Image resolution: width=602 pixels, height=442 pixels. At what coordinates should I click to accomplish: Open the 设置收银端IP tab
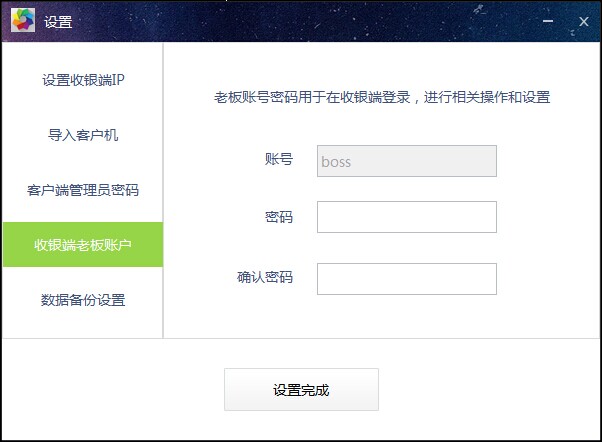click(x=83, y=80)
